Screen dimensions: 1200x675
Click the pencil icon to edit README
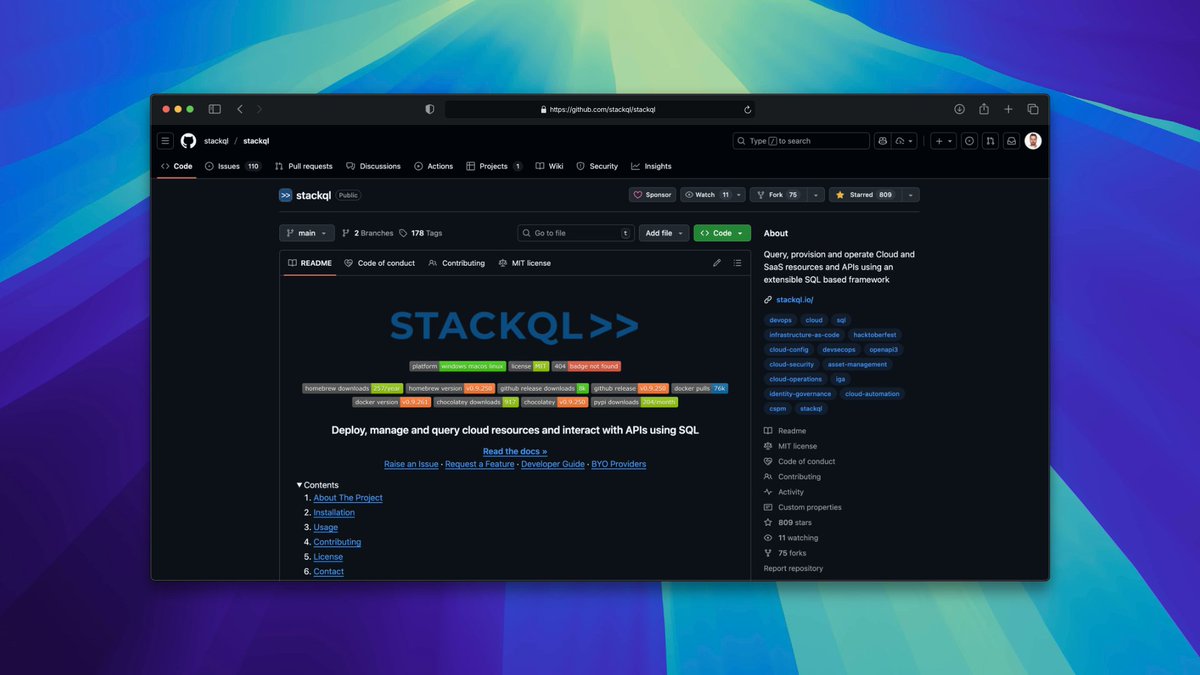click(717, 263)
